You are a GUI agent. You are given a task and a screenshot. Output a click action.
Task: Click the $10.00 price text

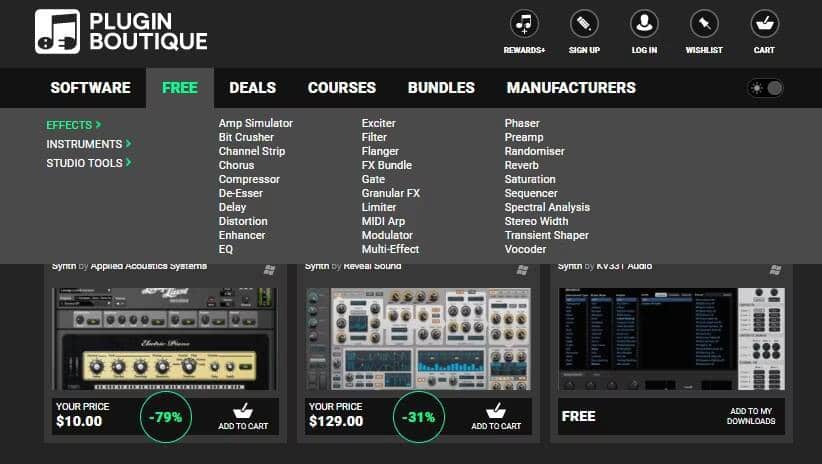click(x=79, y=422)
